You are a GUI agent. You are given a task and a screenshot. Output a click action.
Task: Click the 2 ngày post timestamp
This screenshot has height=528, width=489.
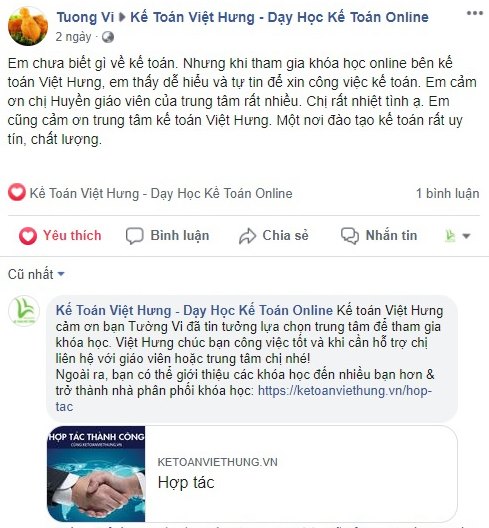click(x=73, y=37)
